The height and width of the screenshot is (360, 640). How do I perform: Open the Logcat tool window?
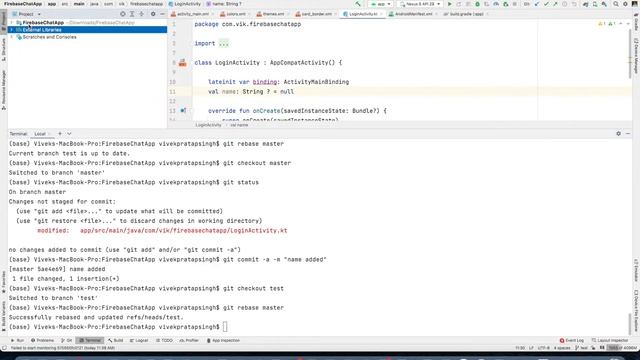(139, 340)
